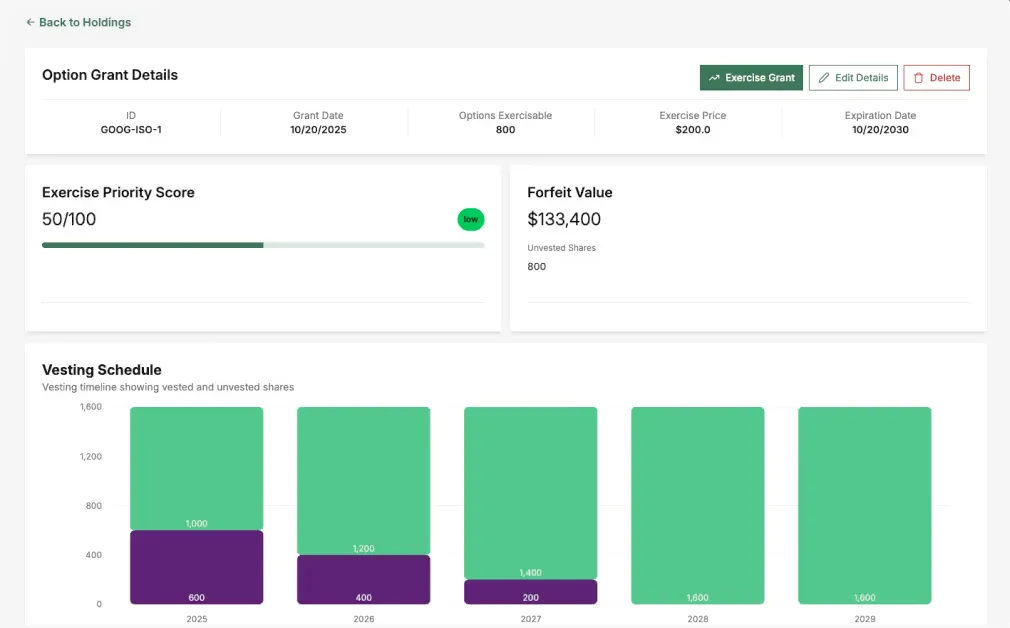Follow the Back to Holdings link
The image size is (1010, 628).
pos(84,22)
